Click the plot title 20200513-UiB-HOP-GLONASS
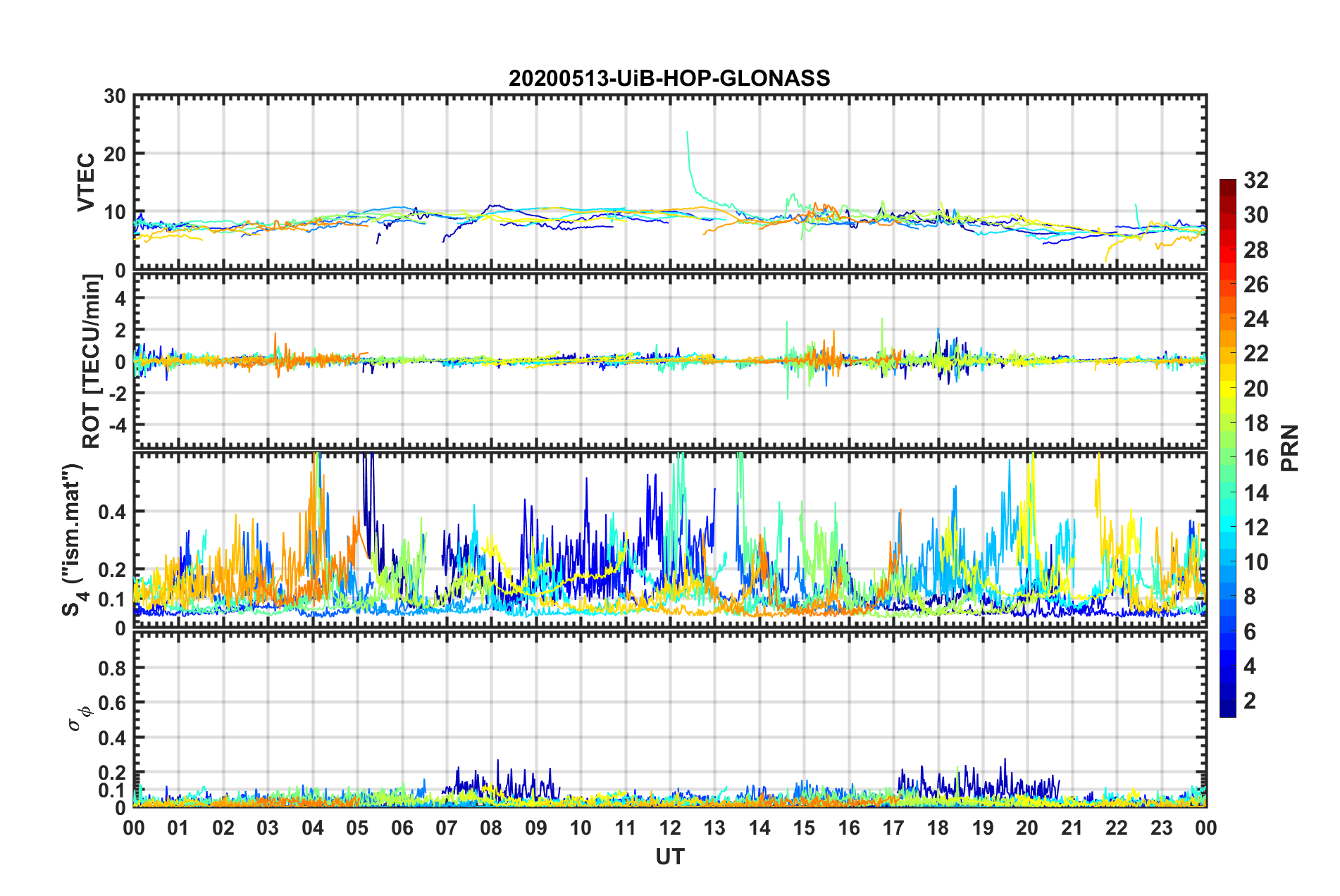Viewport: 1340px width, 896px height. click(x=669, y=77)
